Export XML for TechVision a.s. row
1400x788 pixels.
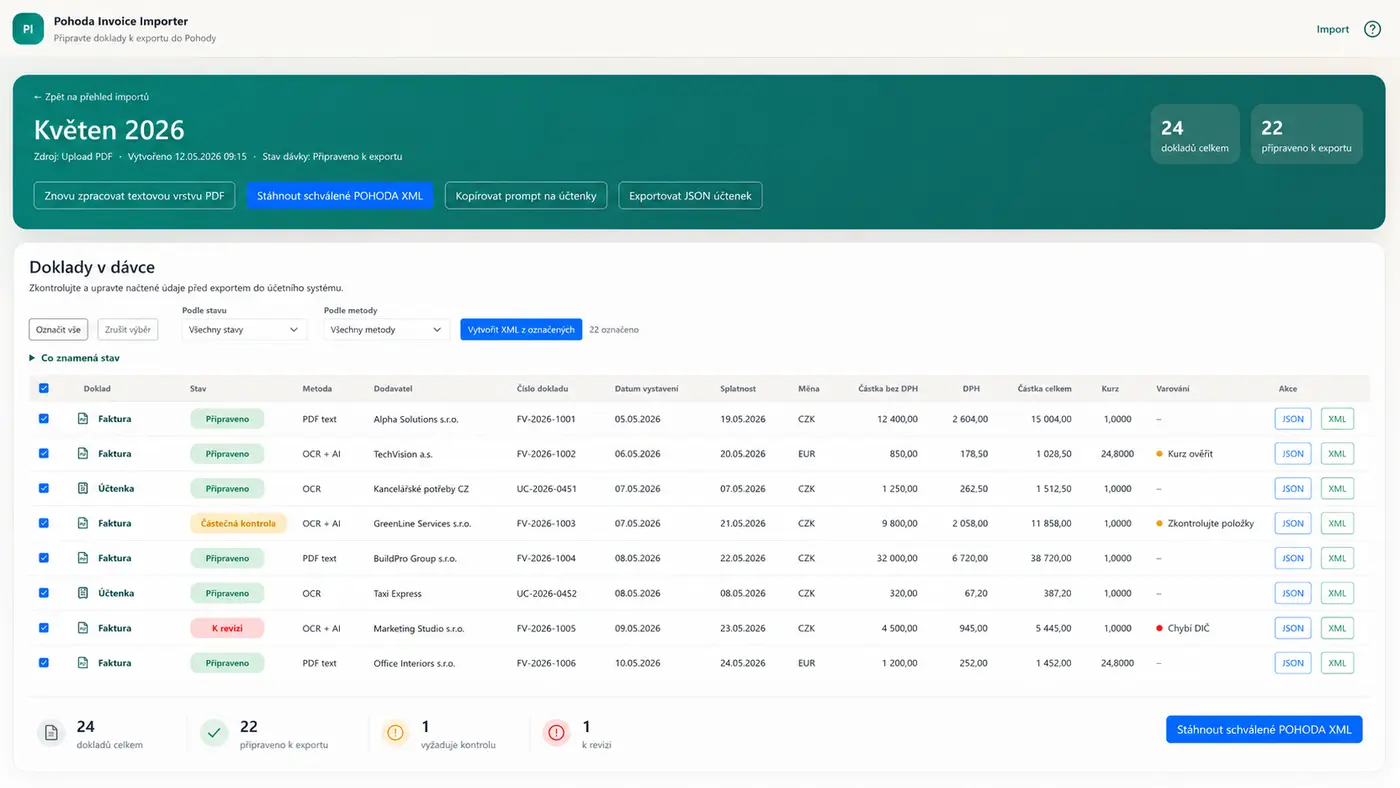[1337, 454]
